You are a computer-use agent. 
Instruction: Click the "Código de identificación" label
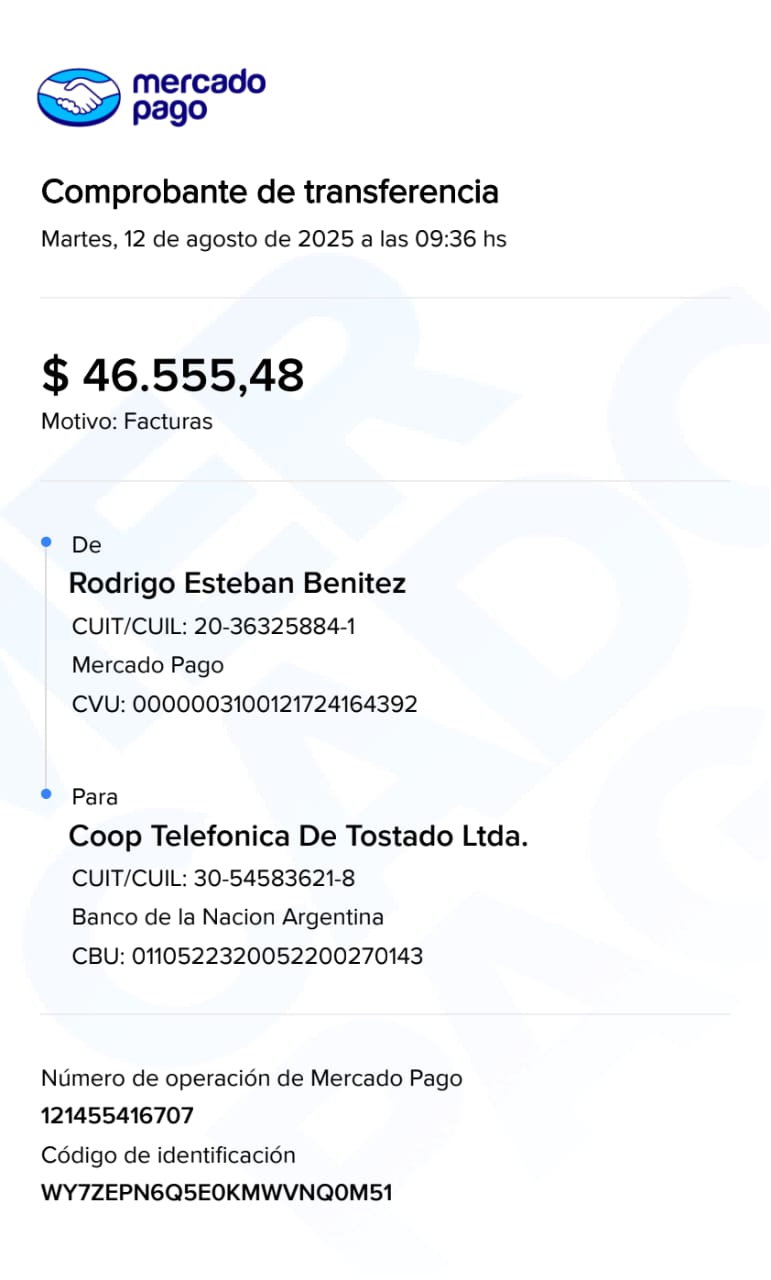point(168,1155)
